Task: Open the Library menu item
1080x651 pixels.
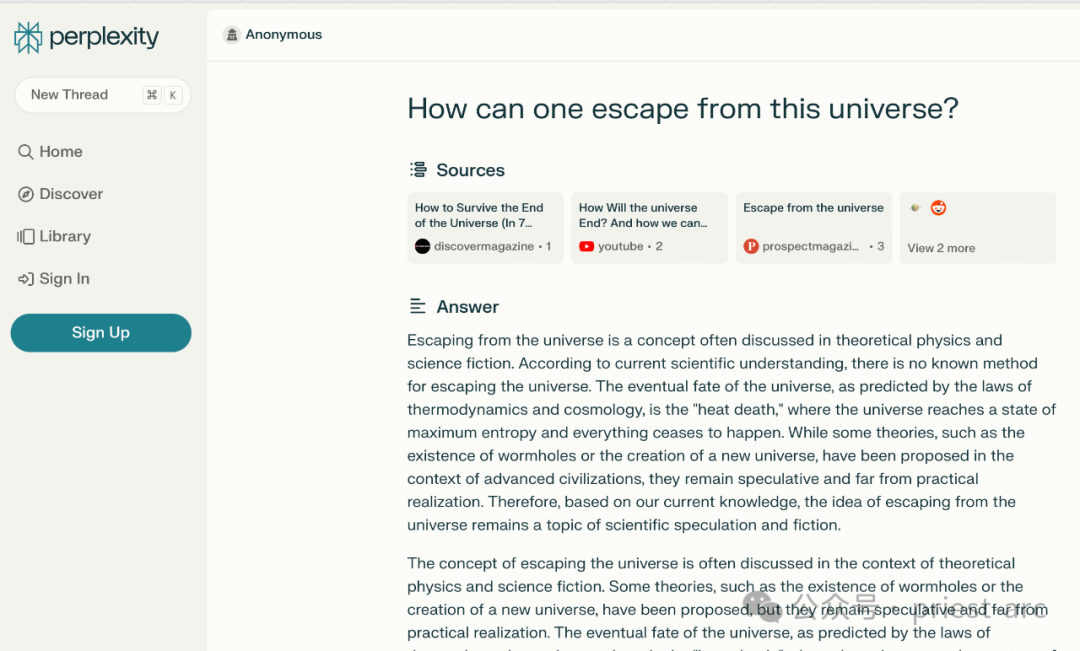Action: point(65,237)
